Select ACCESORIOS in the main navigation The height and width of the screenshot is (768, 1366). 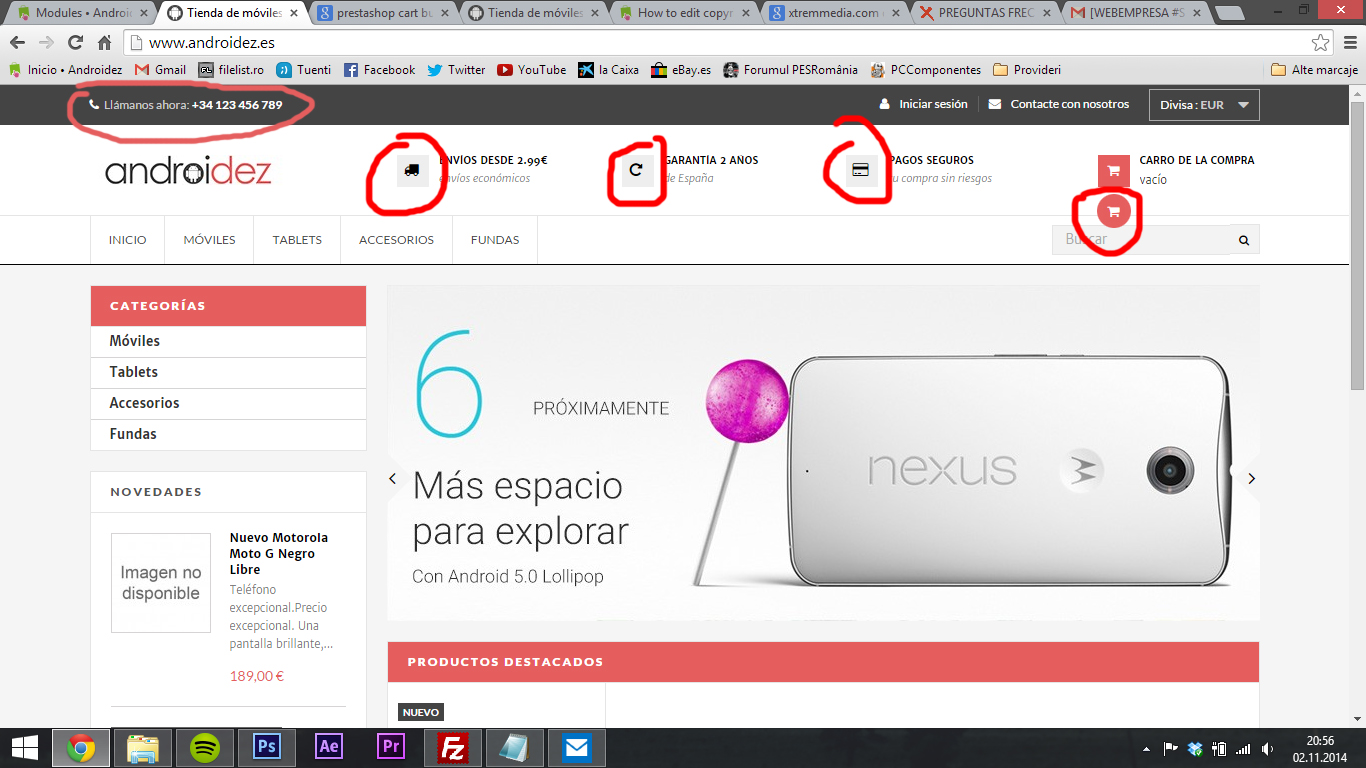(x=397, y=240)
